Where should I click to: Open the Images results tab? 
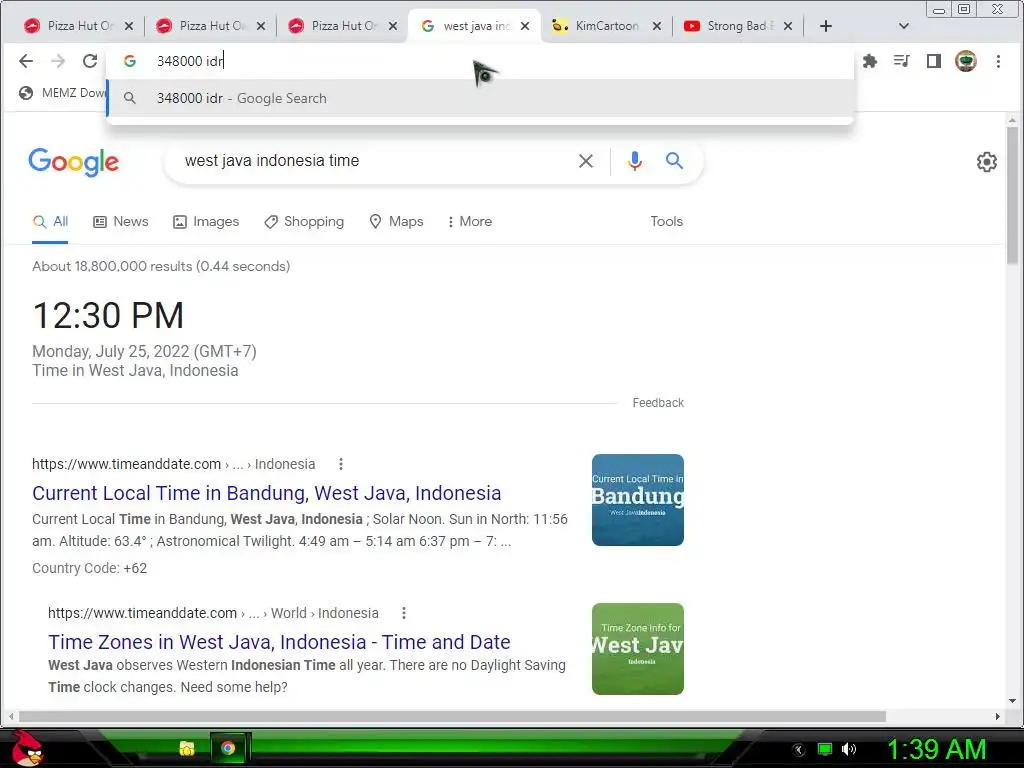click(206, 221)
